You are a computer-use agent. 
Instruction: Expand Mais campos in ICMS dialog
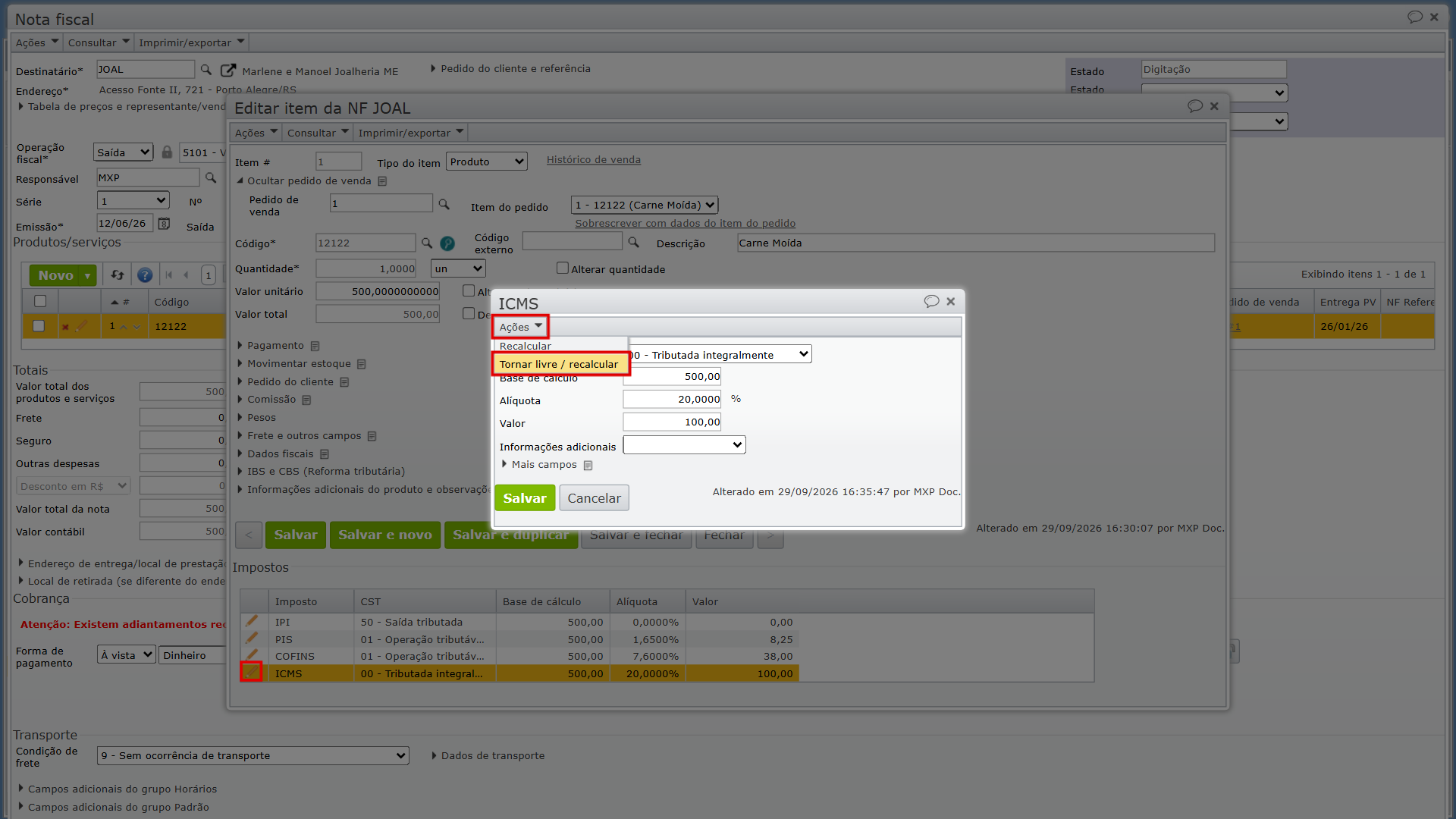pyautogui.click(x=544, y=464)
